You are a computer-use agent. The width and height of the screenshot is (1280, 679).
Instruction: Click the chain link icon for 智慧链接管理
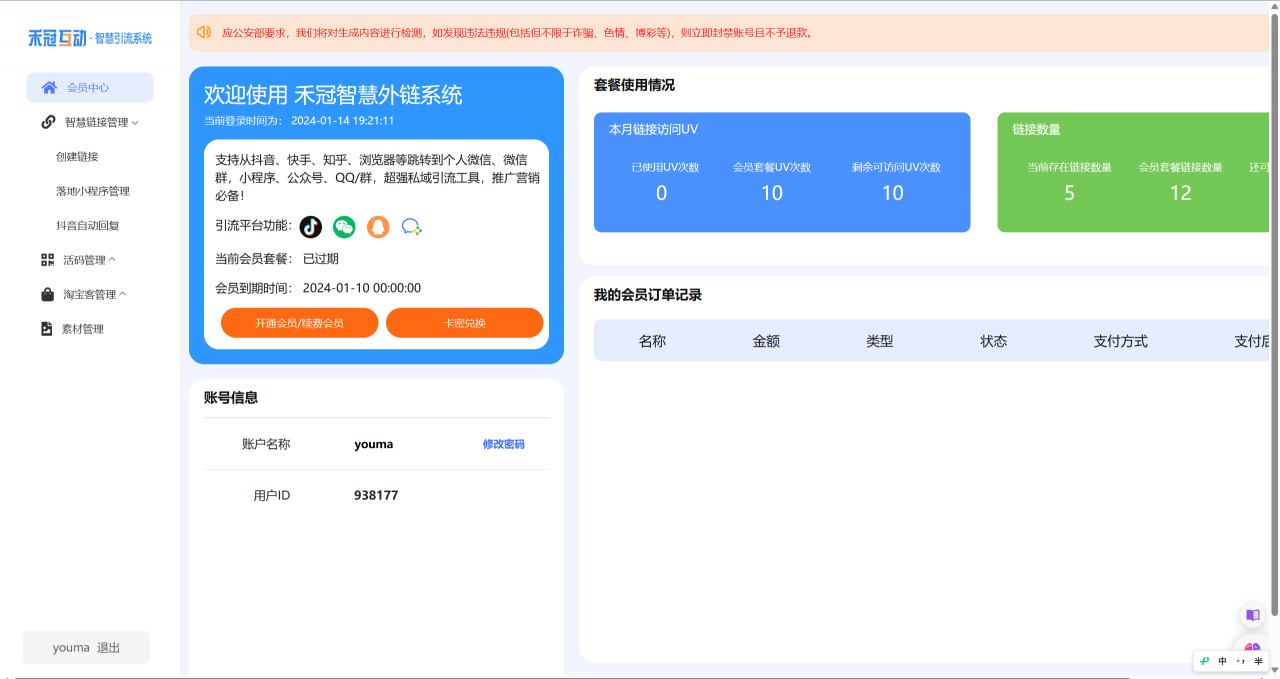coord(48,122)
